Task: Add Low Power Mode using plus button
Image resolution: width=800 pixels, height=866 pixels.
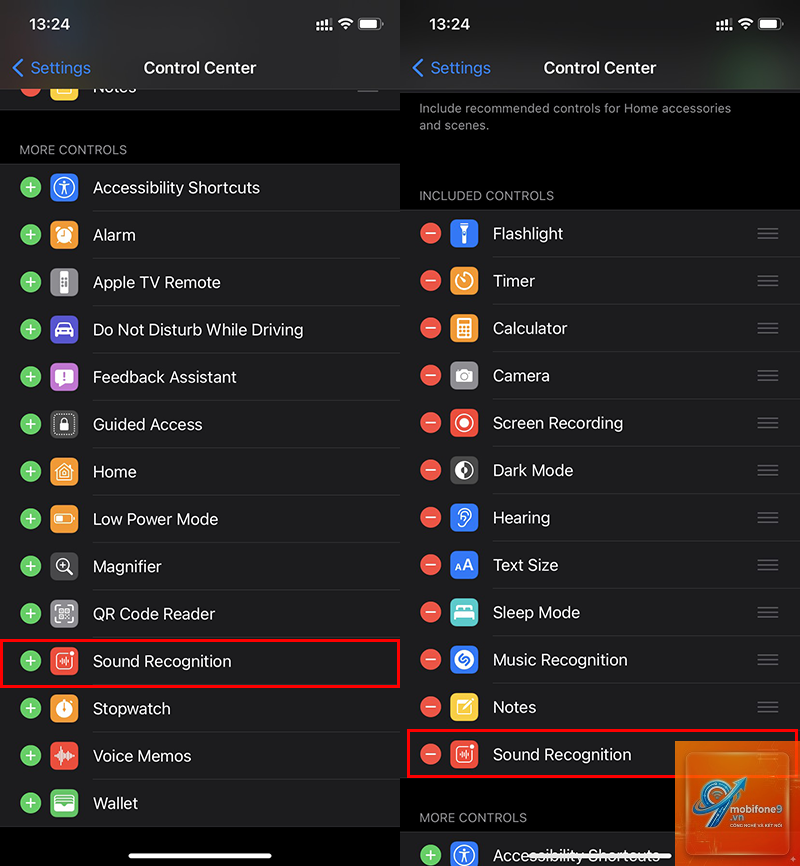Action: (x=31, y=519)
